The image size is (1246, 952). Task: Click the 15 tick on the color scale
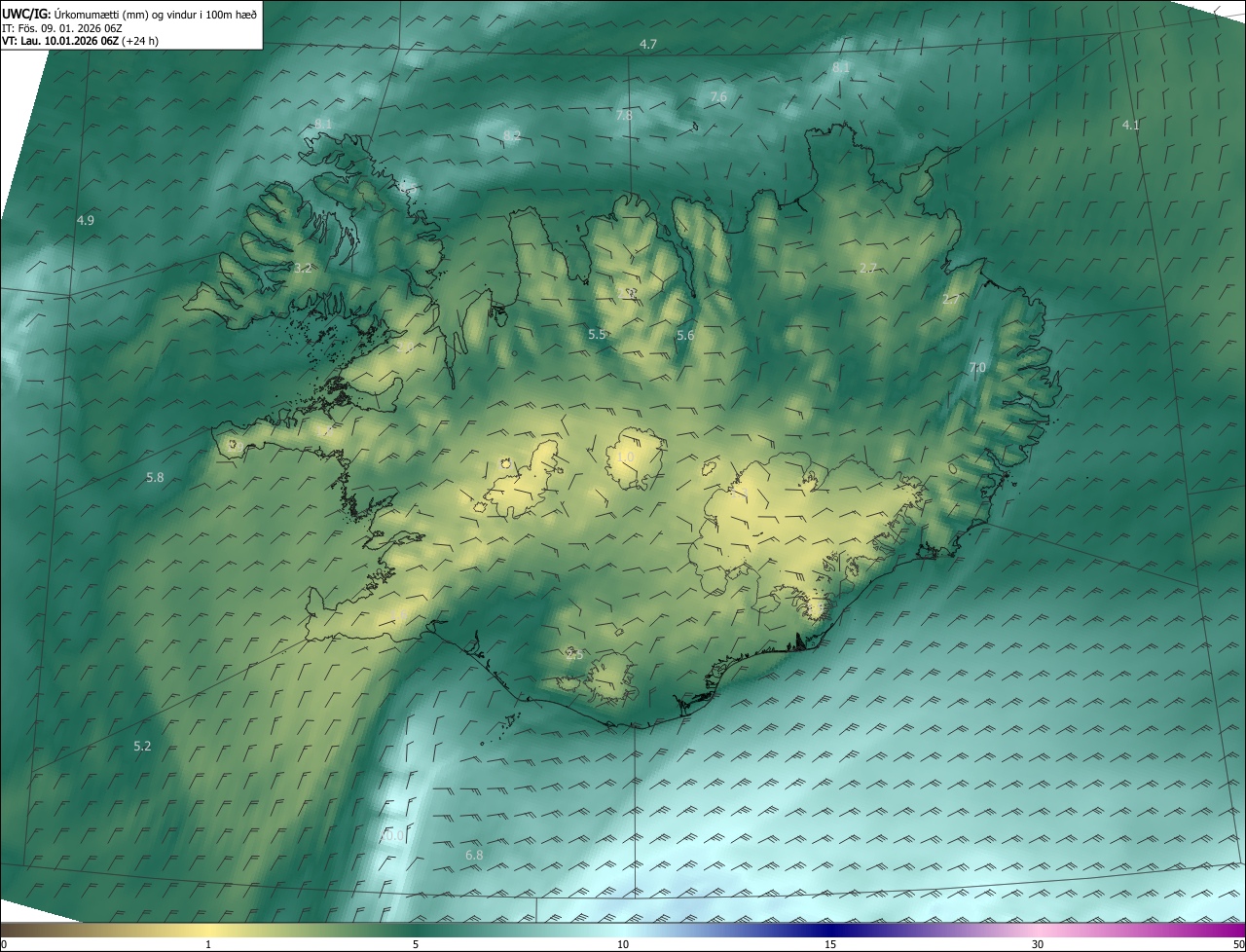(830, 944)
